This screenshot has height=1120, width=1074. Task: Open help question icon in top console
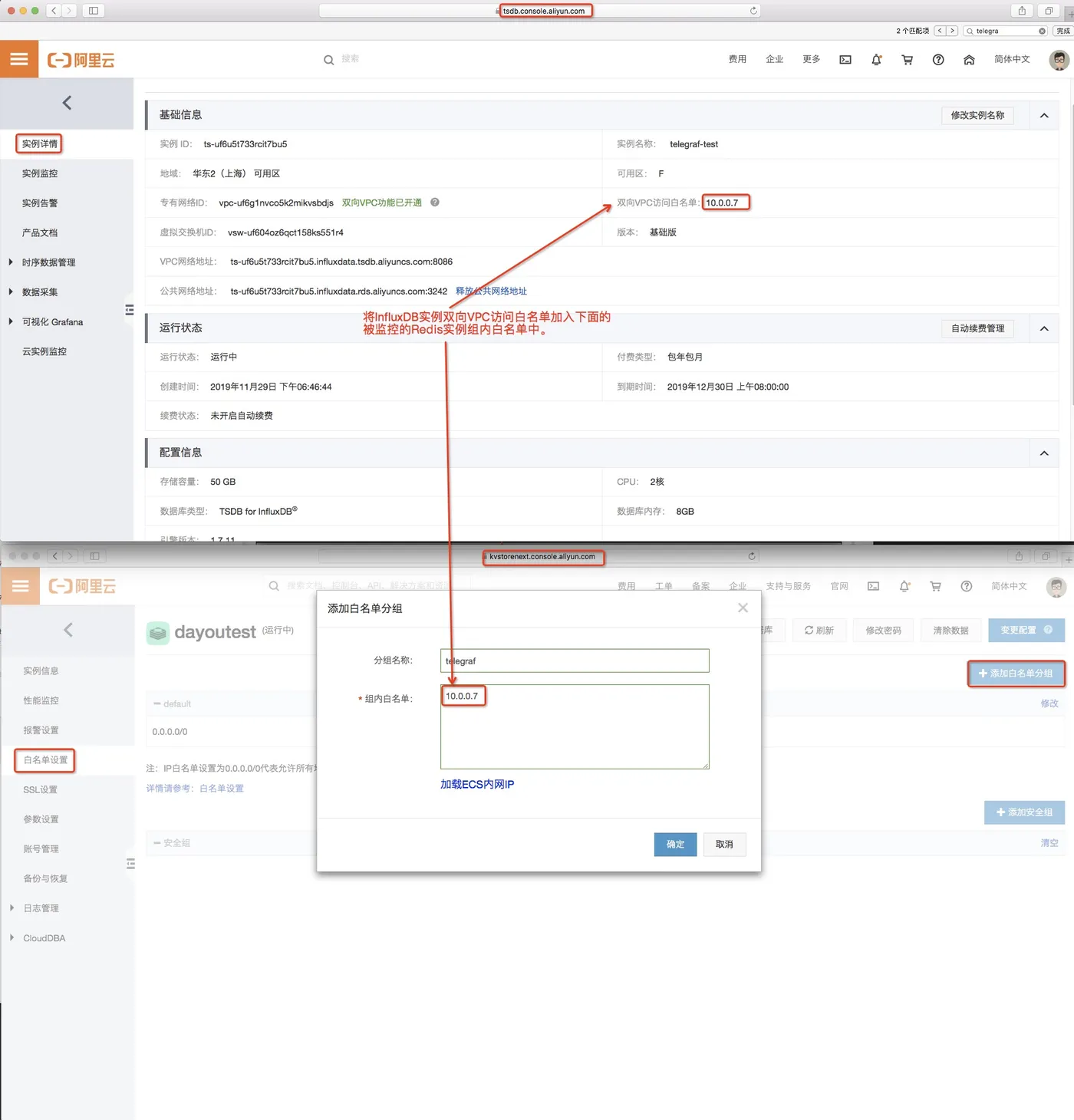938,60
